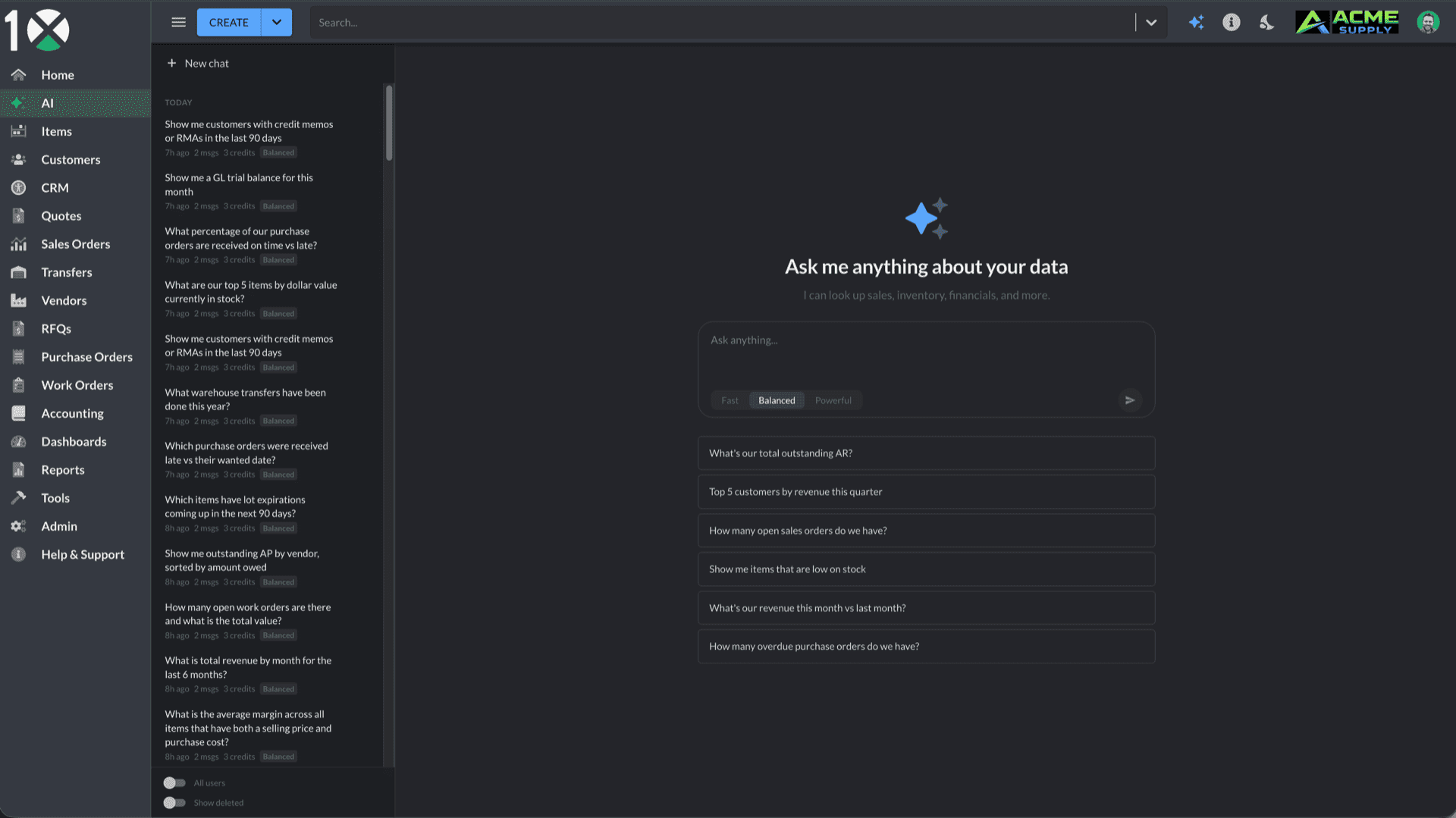Select the Balanced model mode
The image size is (1456, 818).
[777, 400]
